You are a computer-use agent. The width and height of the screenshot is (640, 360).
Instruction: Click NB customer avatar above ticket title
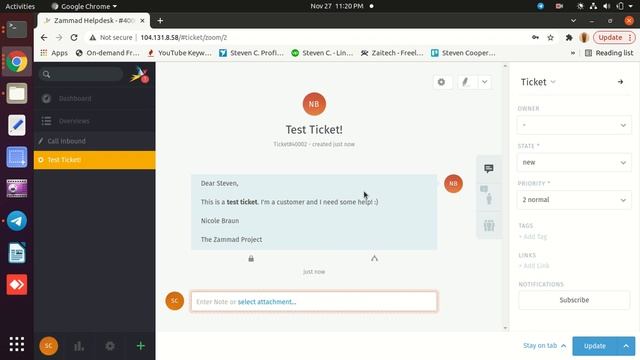pos(314,104)
